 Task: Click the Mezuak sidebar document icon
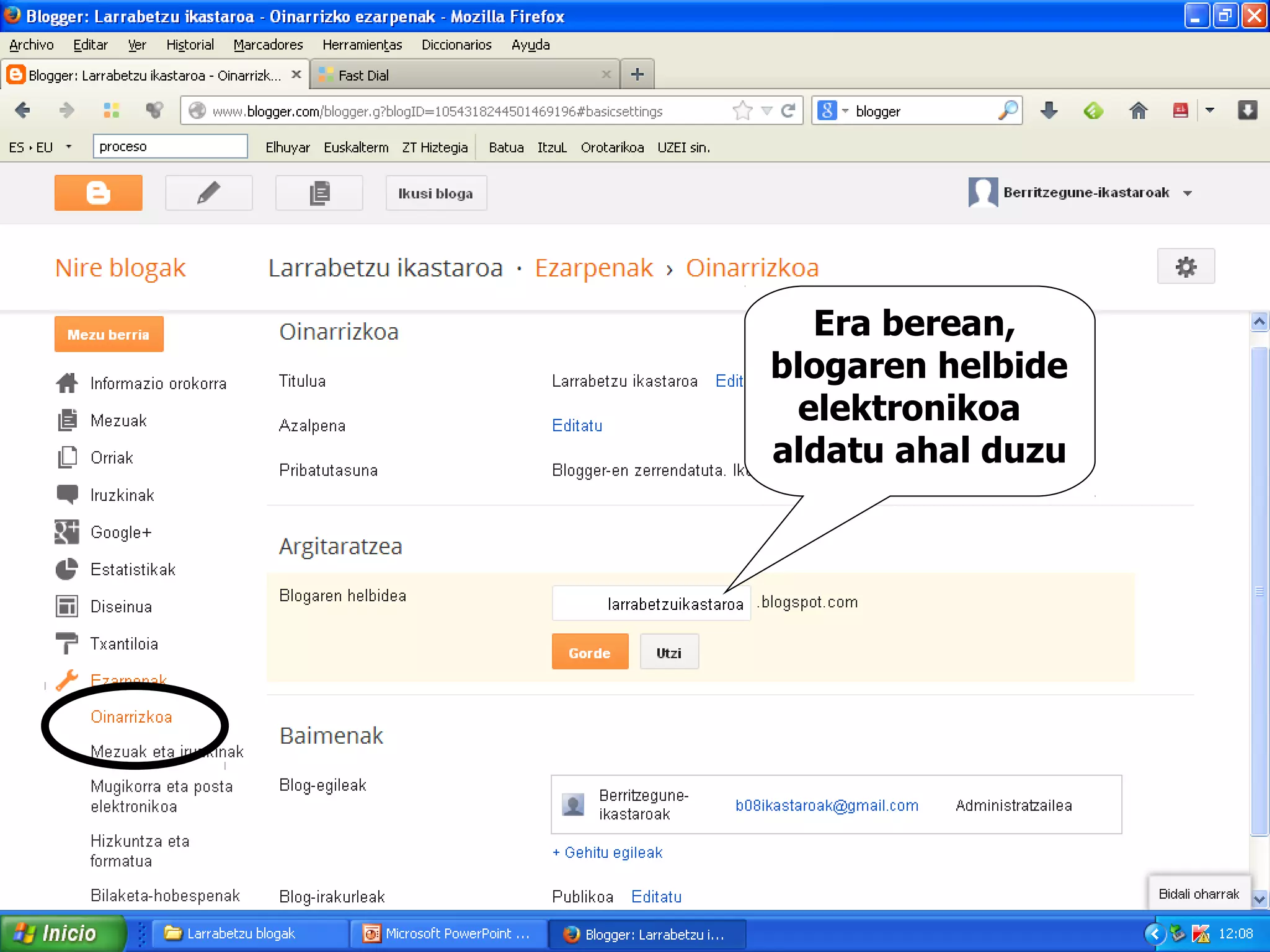pyautogui.click(x=67, y=420)
